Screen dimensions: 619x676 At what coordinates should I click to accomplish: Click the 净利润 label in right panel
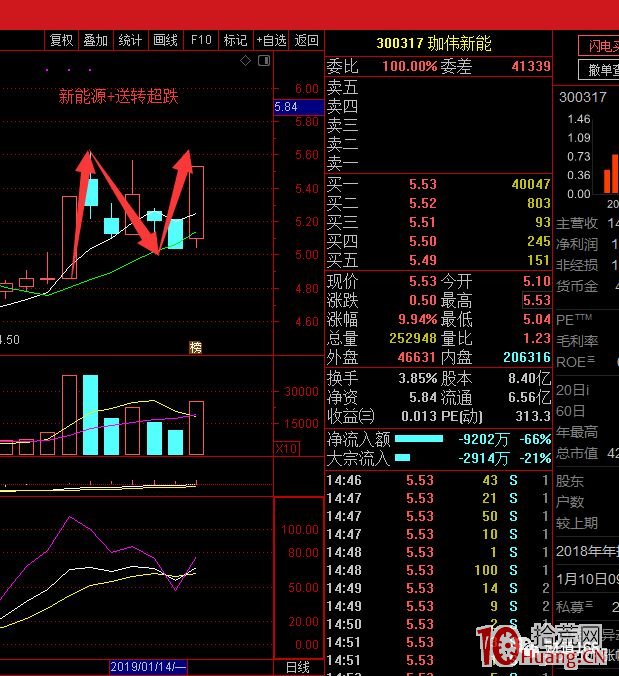[x=577, y=244]
